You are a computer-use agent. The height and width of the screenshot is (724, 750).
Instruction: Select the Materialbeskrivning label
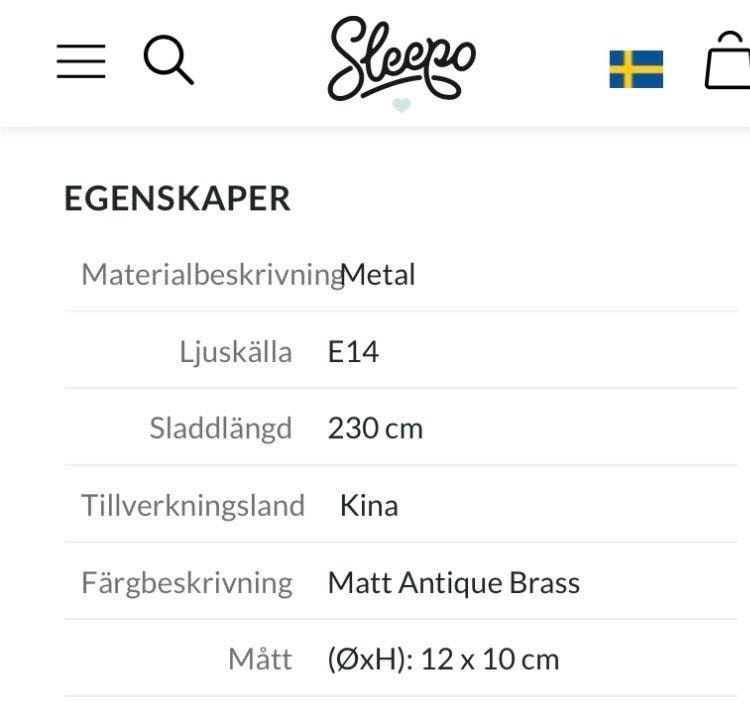point(211,274)
